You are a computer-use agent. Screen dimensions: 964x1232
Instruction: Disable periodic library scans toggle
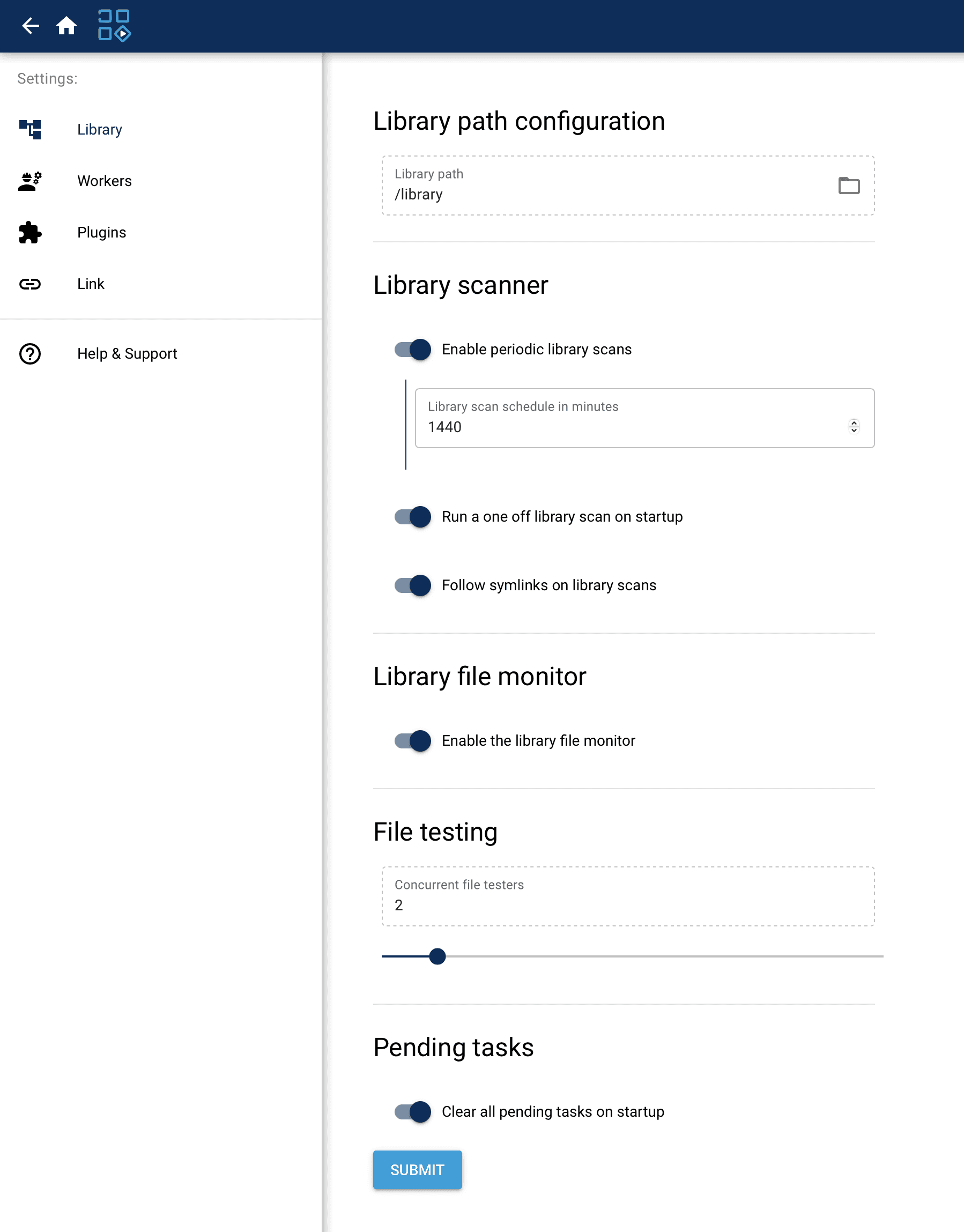tap(413, 350)
